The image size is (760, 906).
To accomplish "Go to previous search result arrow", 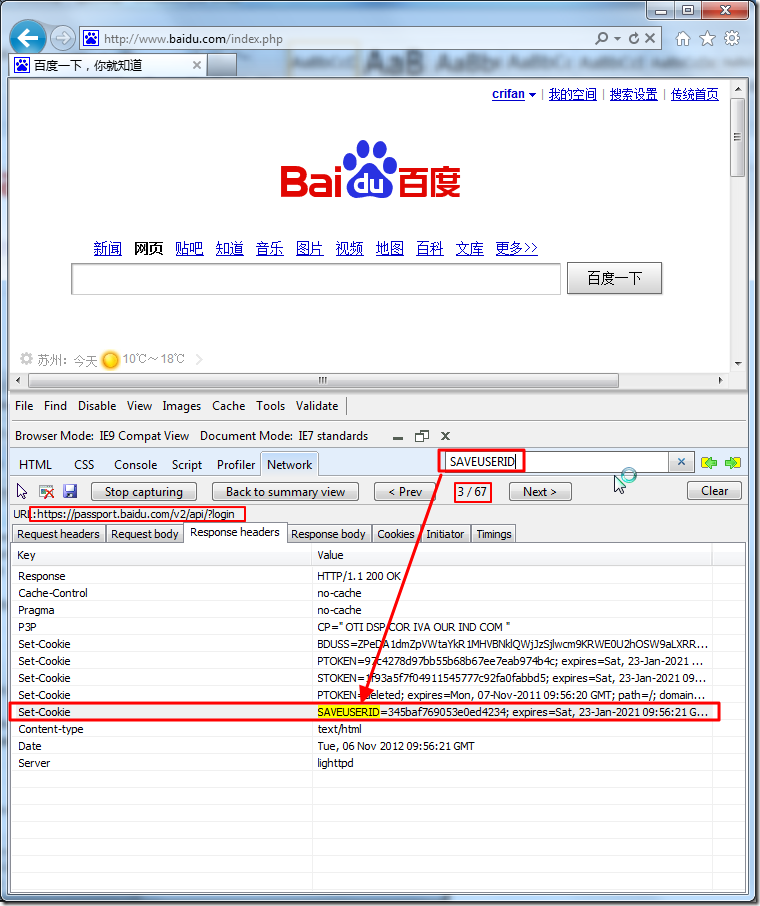I will tap(709, 462).
